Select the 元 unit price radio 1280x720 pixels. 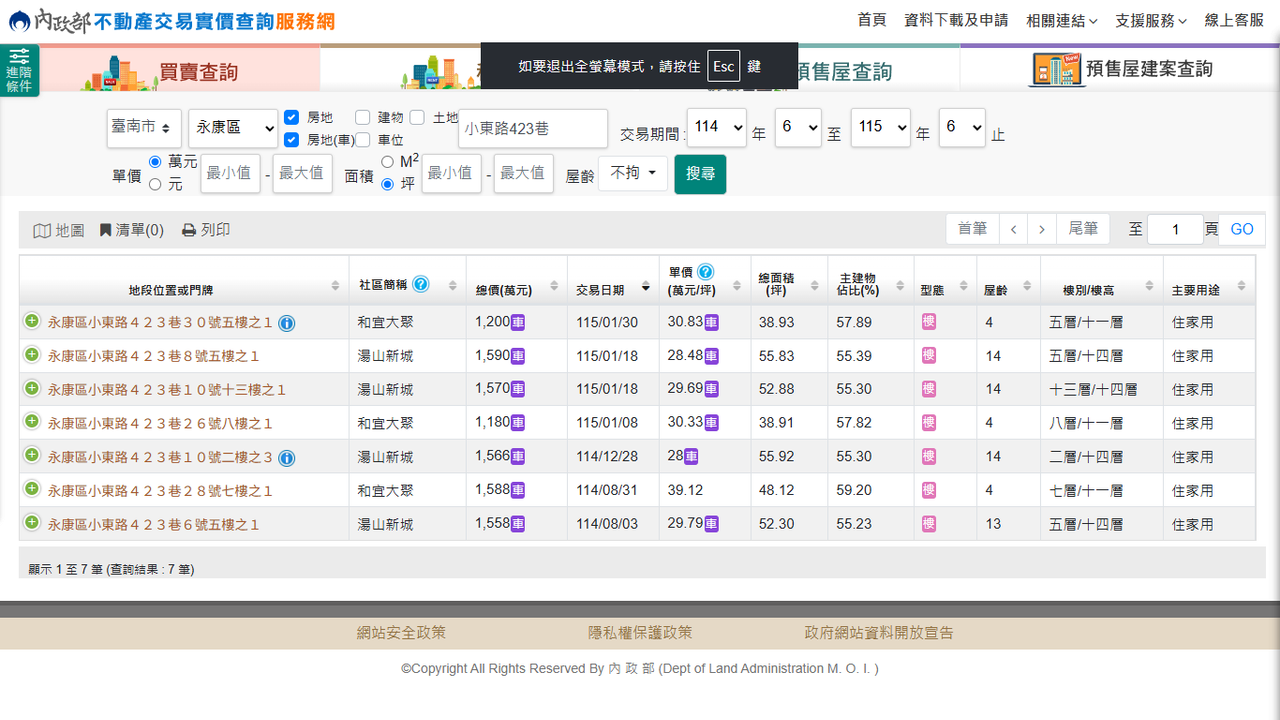tap(155, 184)
